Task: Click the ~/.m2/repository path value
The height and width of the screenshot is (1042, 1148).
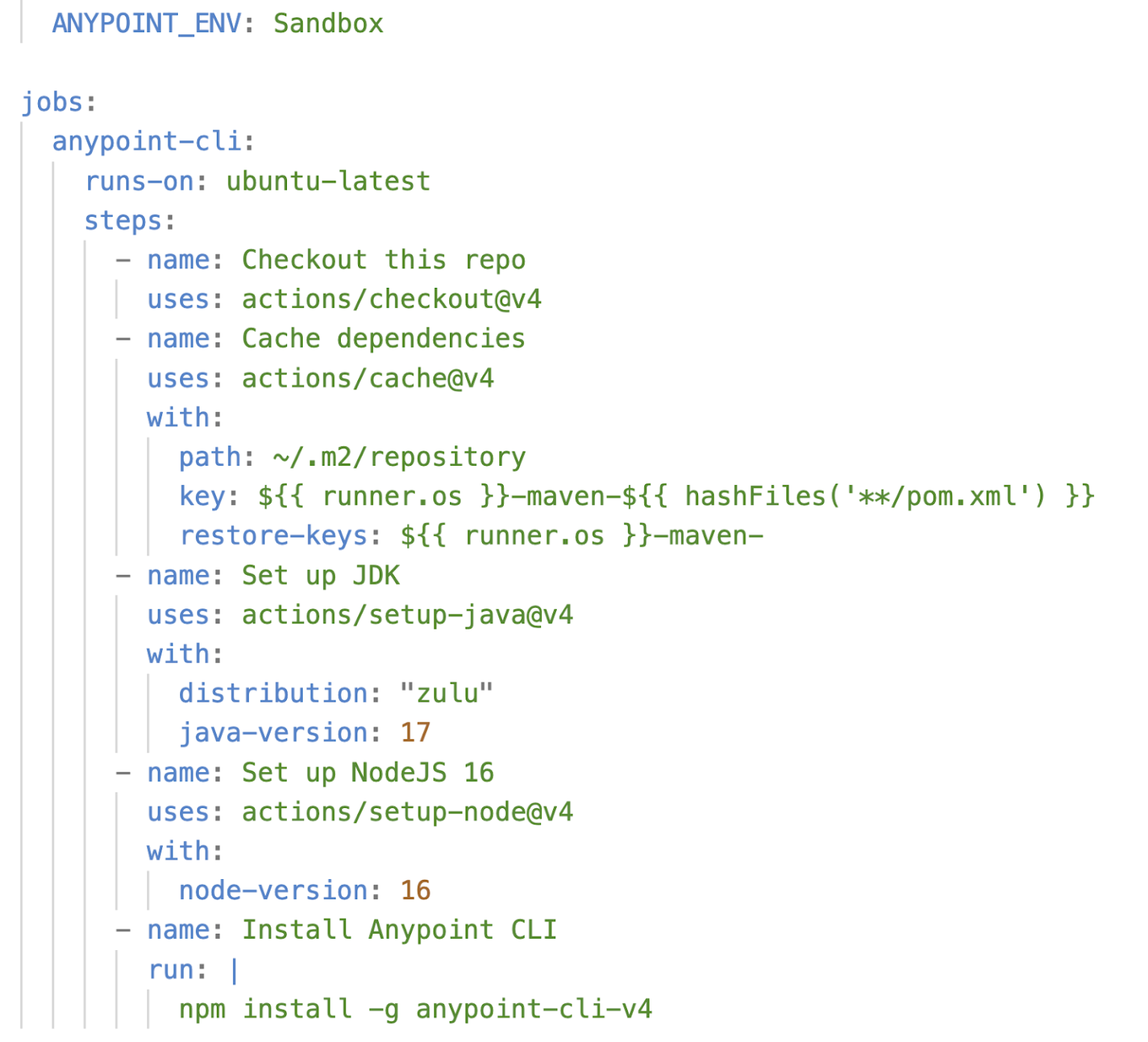Action: 399,457
